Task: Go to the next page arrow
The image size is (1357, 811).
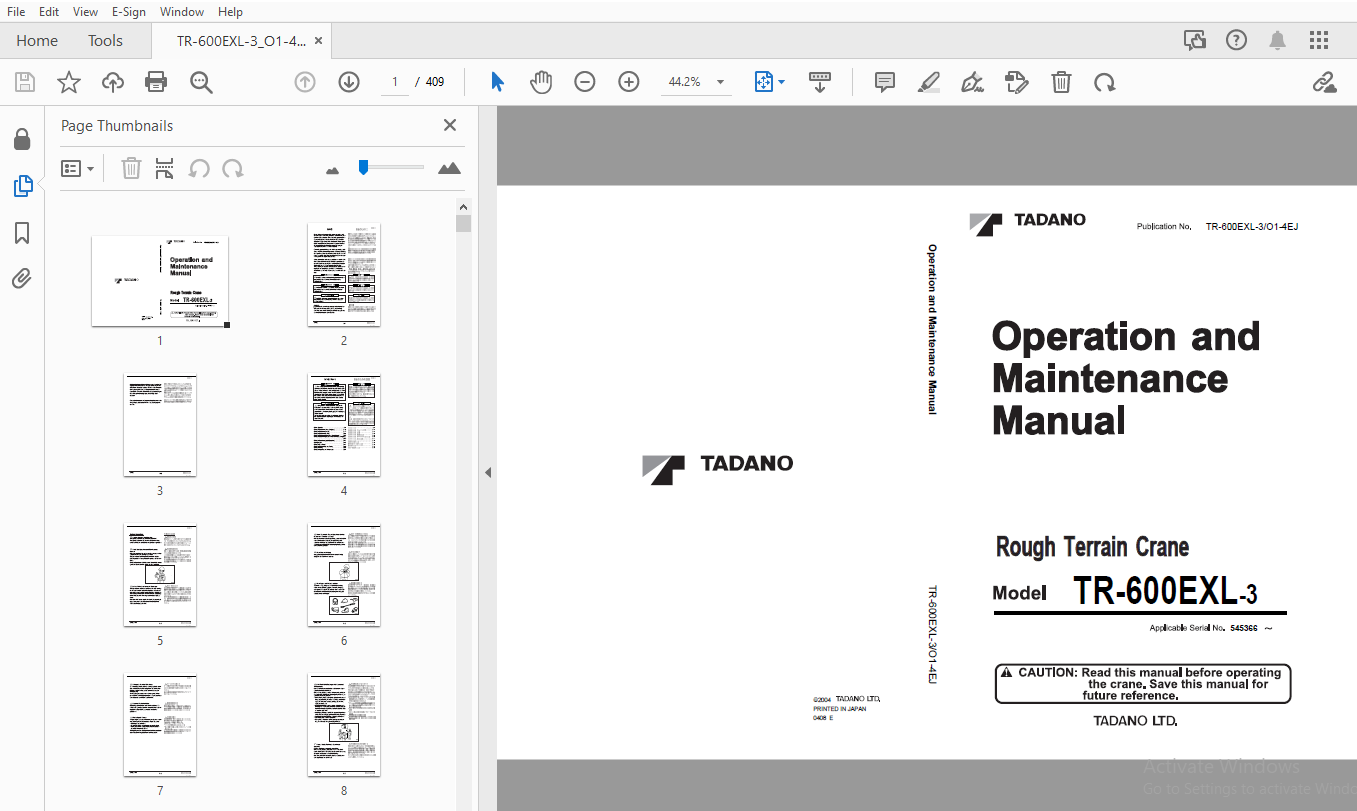Action: (x=349, y=82)
